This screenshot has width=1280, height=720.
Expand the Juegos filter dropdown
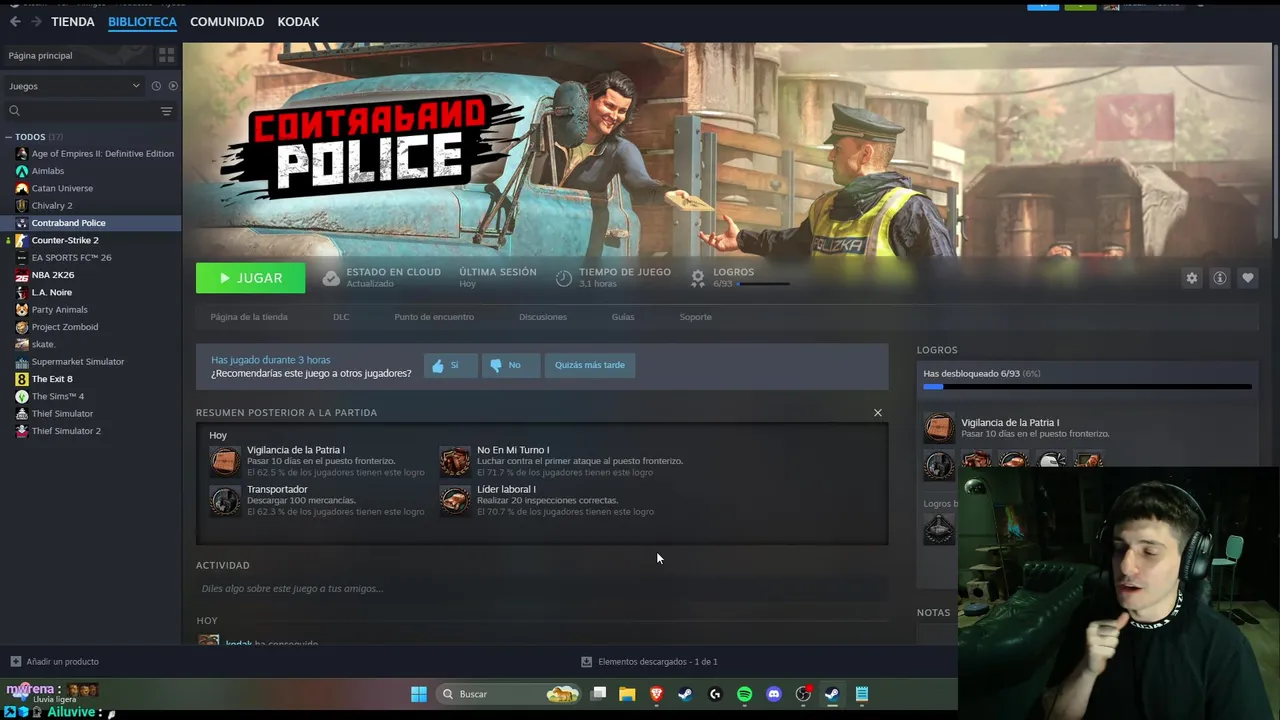coord(73,86)
